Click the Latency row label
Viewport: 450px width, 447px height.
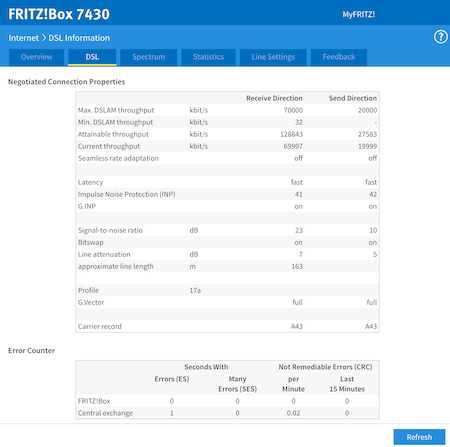tap(91, 182)
